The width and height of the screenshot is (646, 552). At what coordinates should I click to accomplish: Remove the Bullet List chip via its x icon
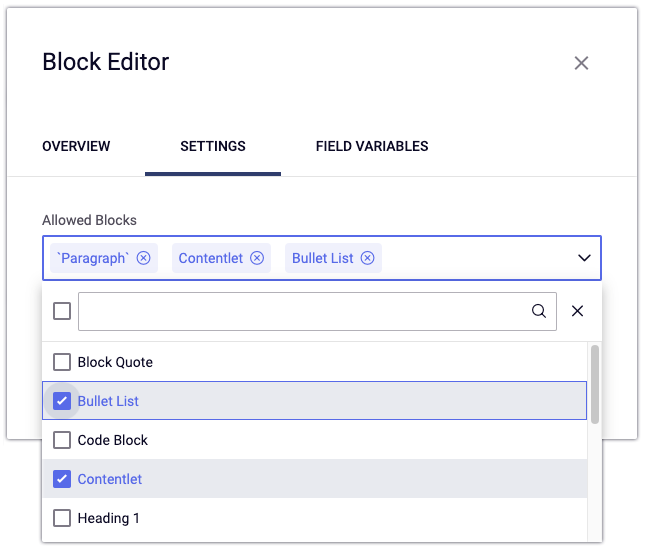[x=368, y=258]
